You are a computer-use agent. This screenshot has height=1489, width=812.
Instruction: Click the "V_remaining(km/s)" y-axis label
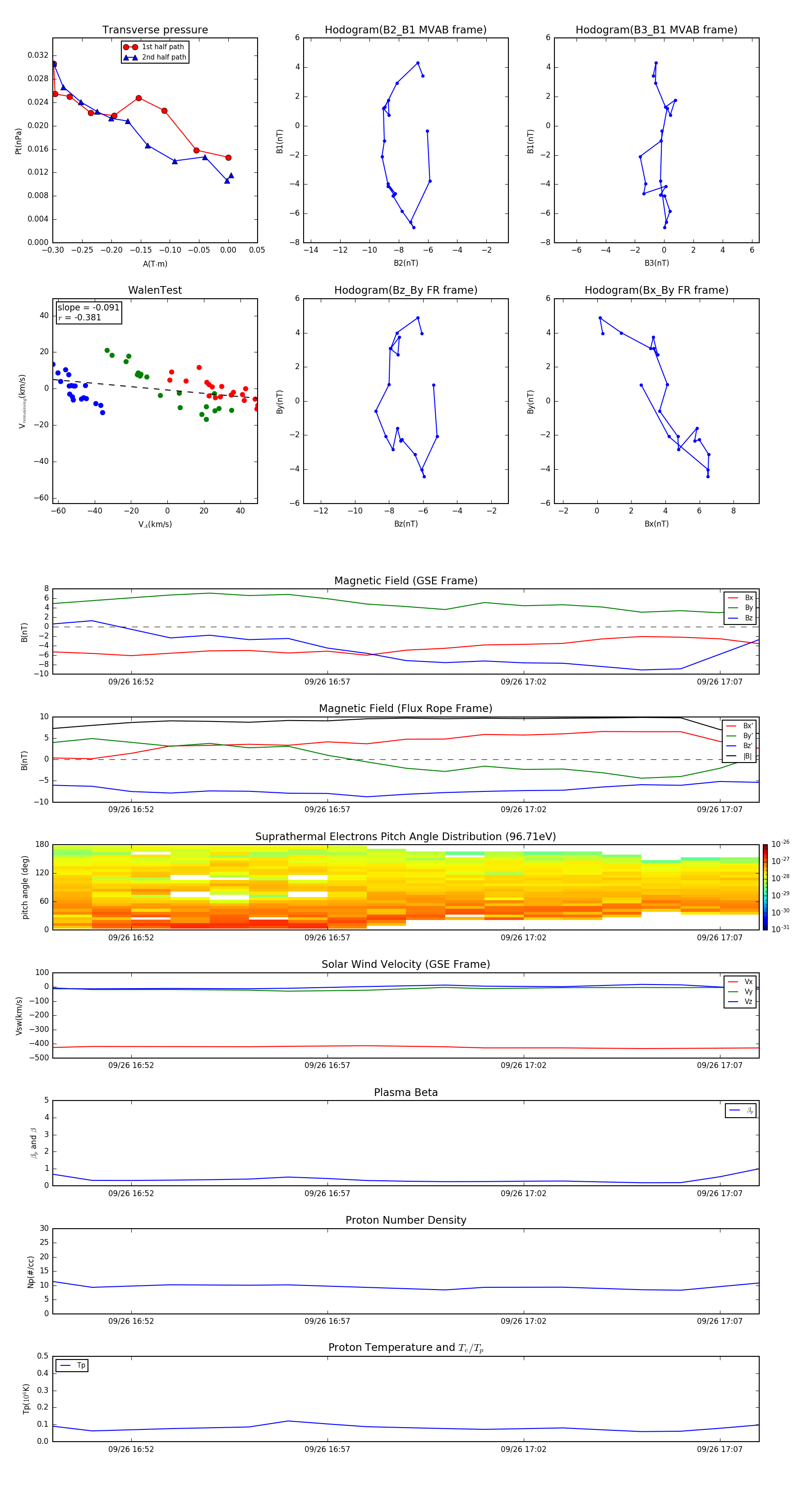[x=22, y=401]
